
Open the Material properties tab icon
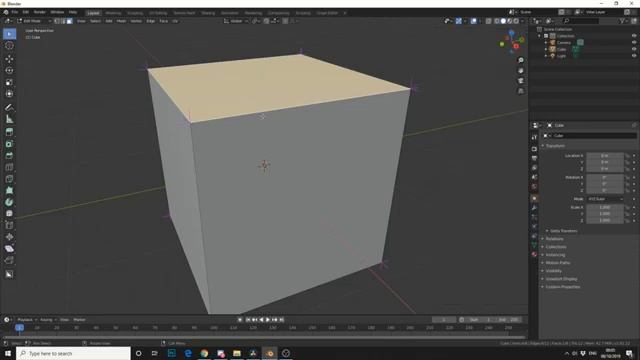point(534,254)
